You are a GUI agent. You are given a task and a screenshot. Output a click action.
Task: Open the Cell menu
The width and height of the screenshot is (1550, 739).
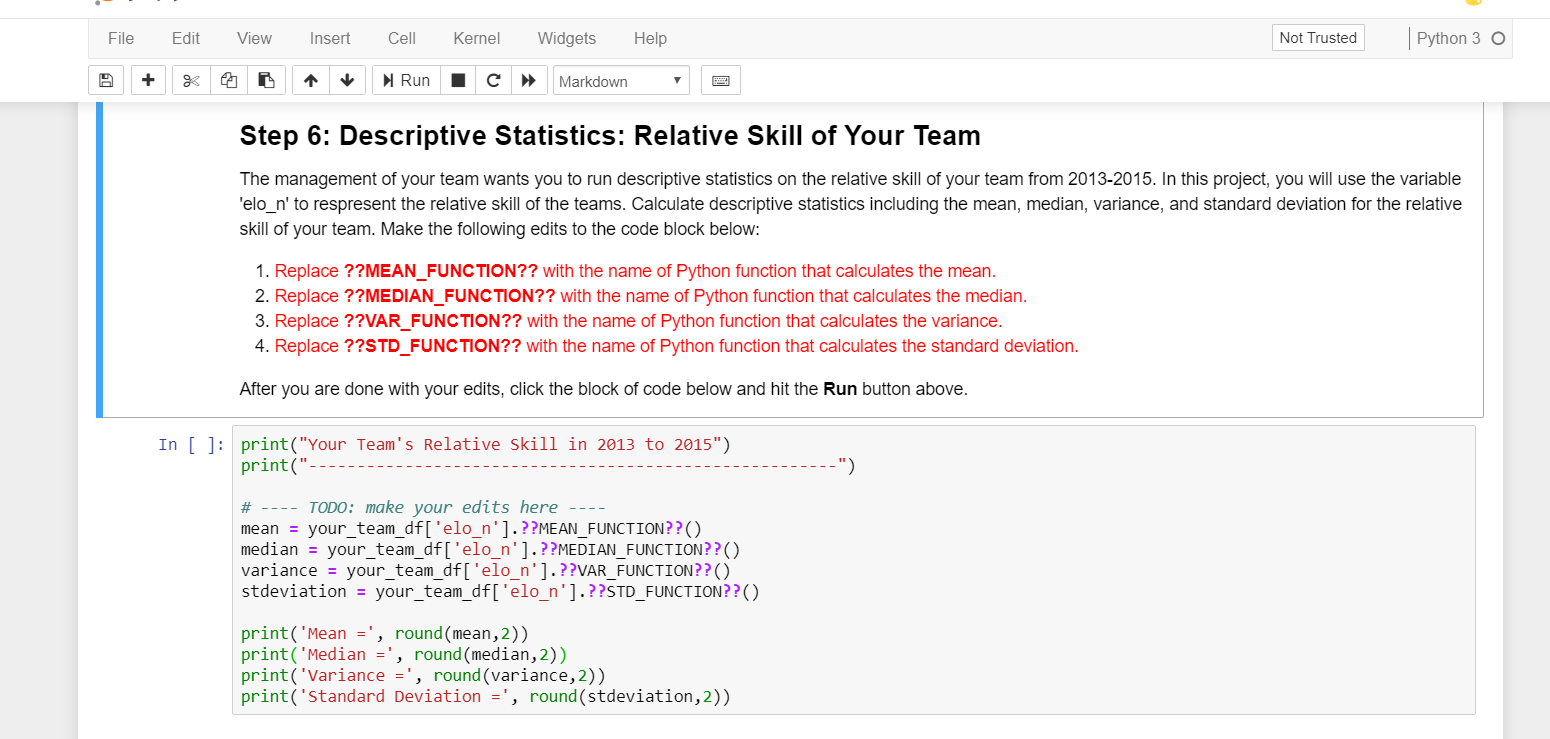tap(401, 38)
